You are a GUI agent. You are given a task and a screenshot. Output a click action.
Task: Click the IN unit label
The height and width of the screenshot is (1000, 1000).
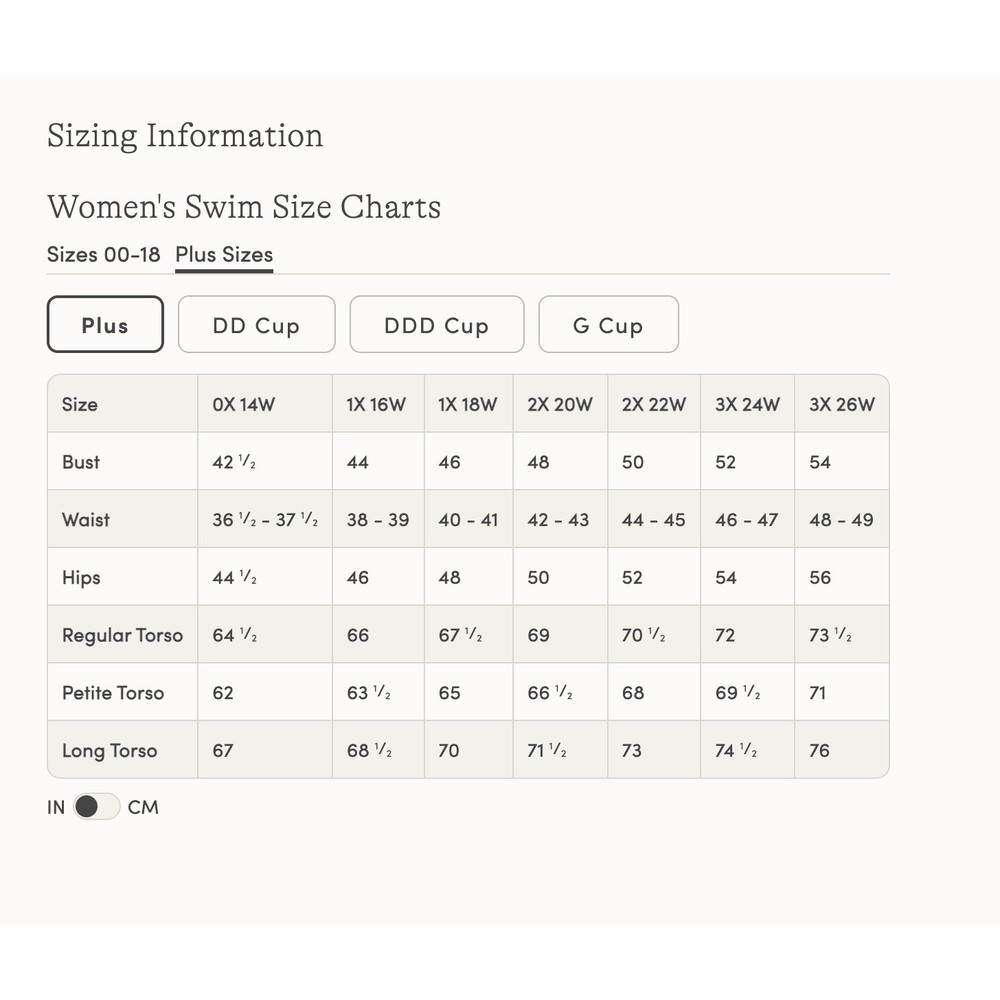(56, 807)
